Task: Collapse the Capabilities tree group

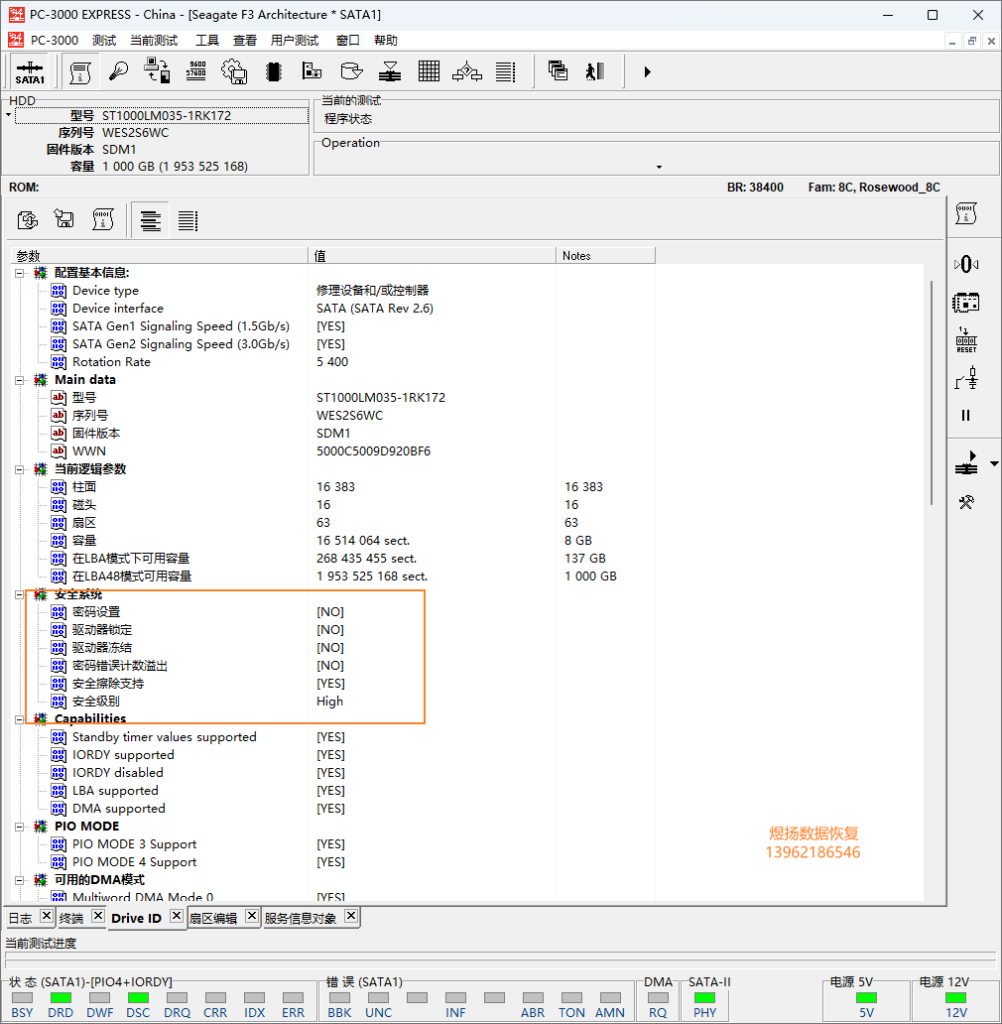Action: pos(20,719)
